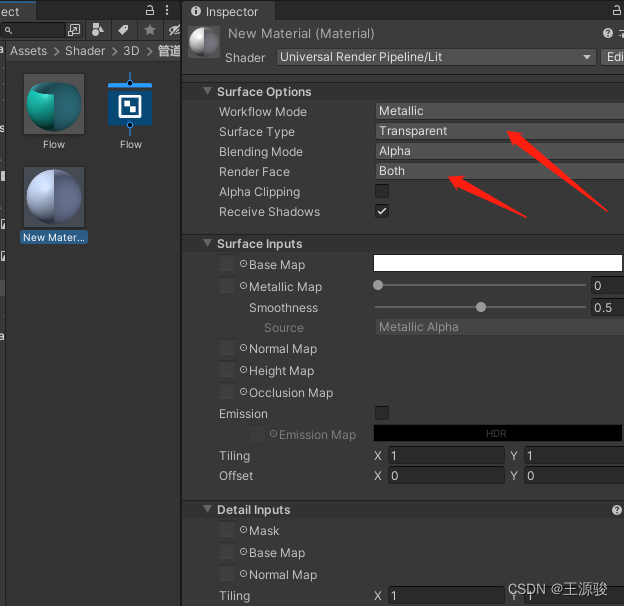The image size is (624, 606).
Task: Open the search-in-window icon beside the search box
Action: coord(73,30)
